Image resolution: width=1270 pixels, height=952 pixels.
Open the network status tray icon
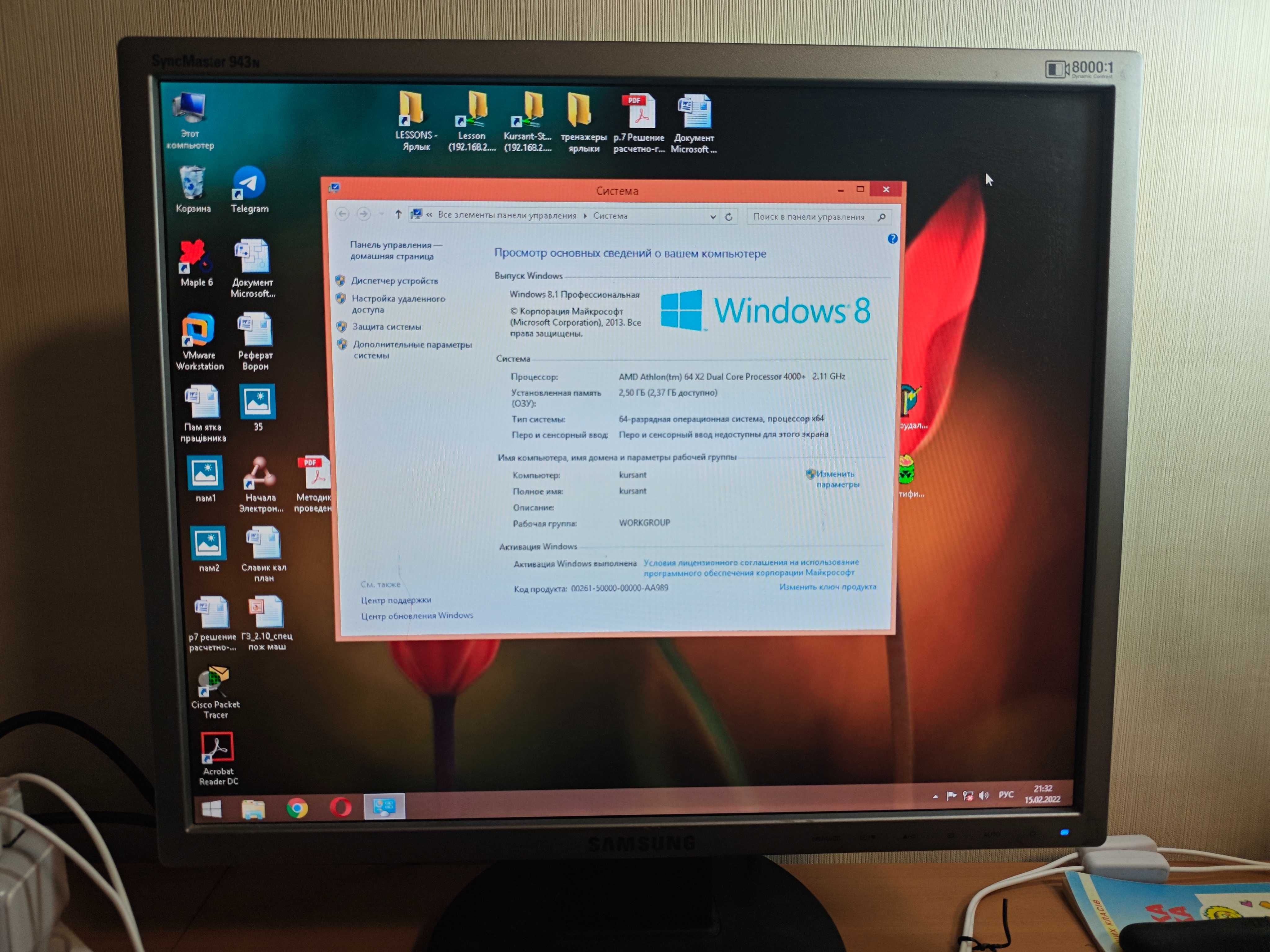pos(968,796)
